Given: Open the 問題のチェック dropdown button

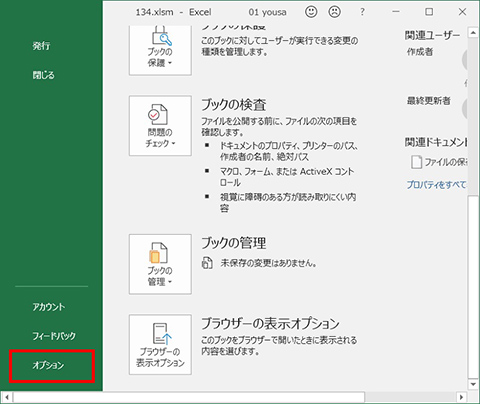Looking at the screenshot, I should pos(160,126).
